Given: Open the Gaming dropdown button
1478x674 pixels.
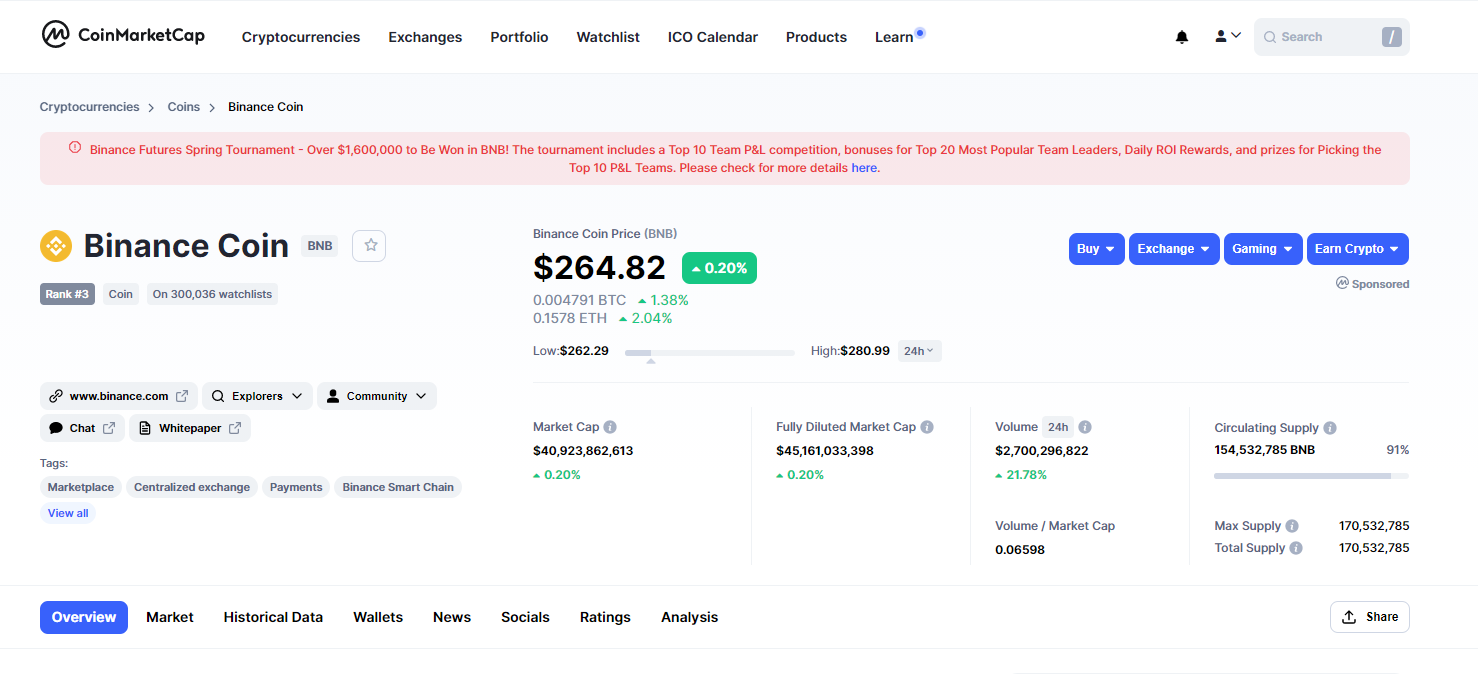Looking at the screenshot, I should [x=1263, y=249].
